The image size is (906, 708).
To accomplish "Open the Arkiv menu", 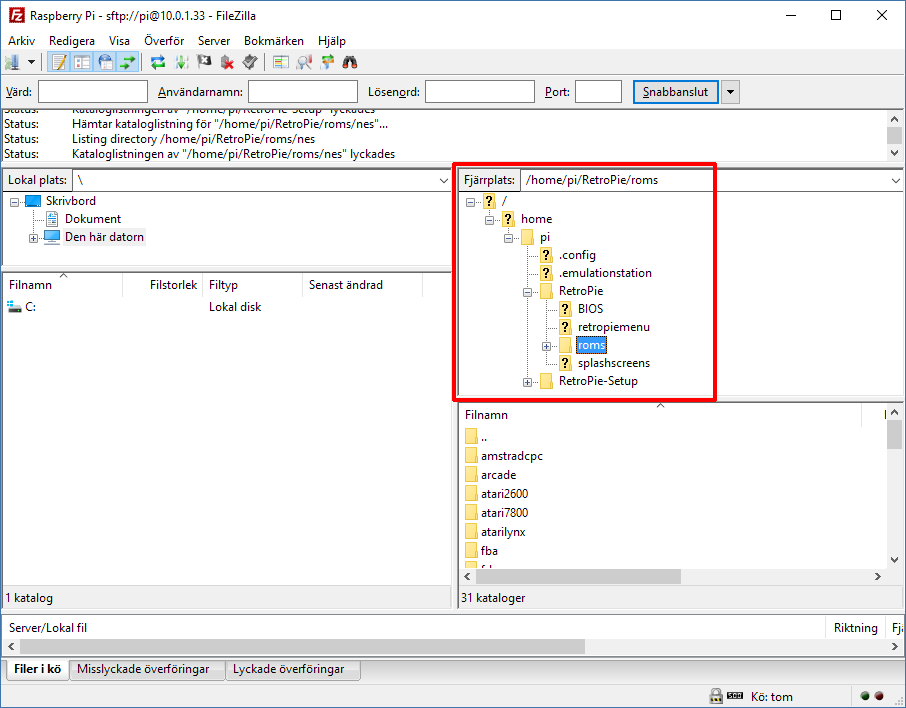I will (x=21, y=40).
